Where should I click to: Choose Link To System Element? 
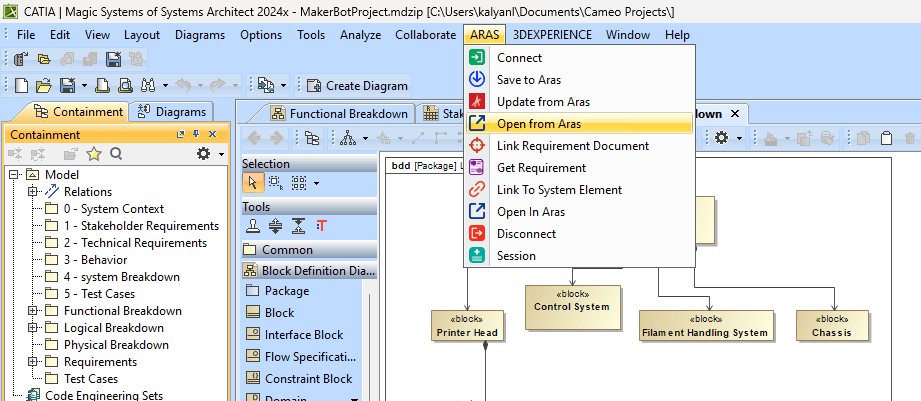(579, 190)
